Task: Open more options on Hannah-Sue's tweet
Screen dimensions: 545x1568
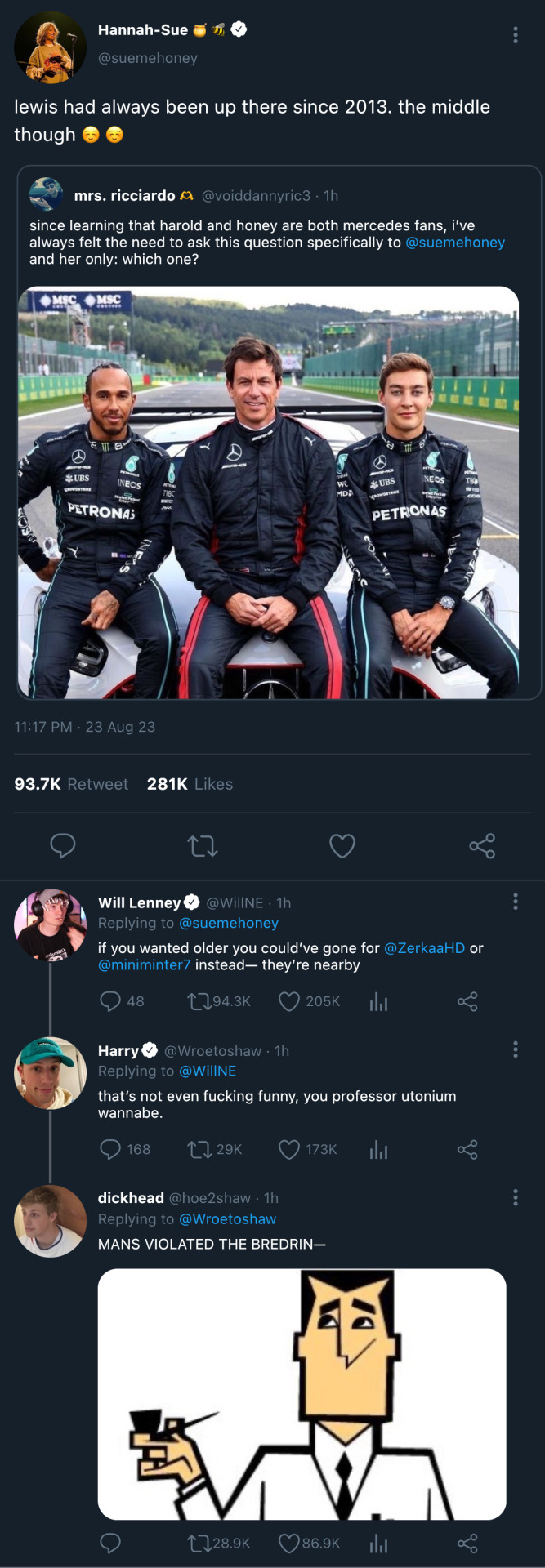Action: [515, 34]
